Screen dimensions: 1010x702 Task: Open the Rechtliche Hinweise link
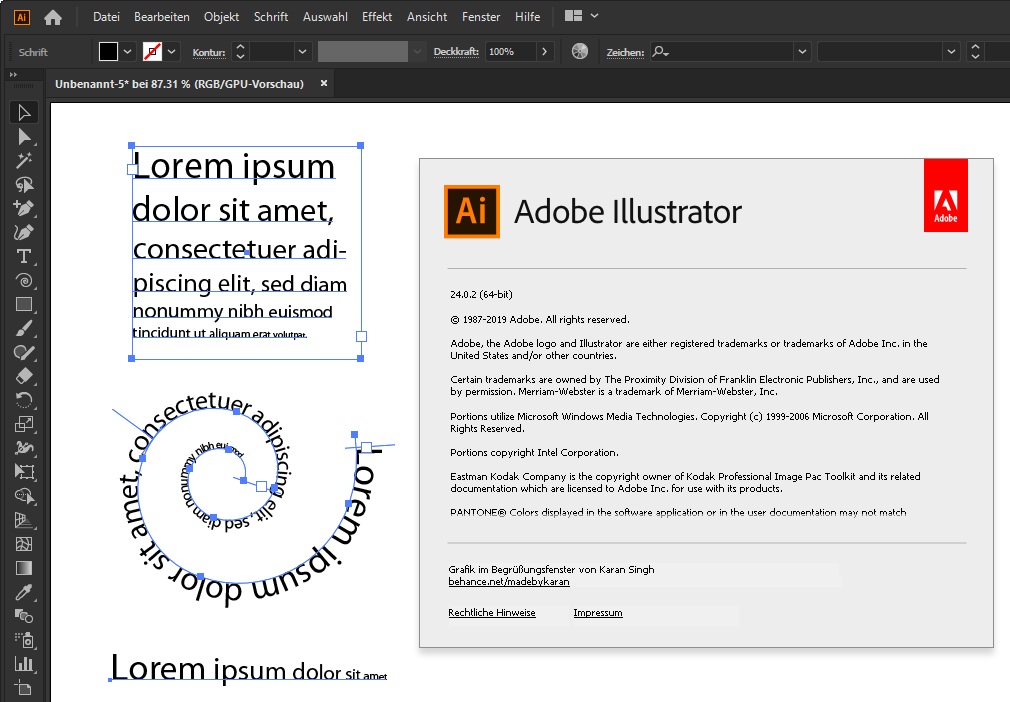(492, 612)
